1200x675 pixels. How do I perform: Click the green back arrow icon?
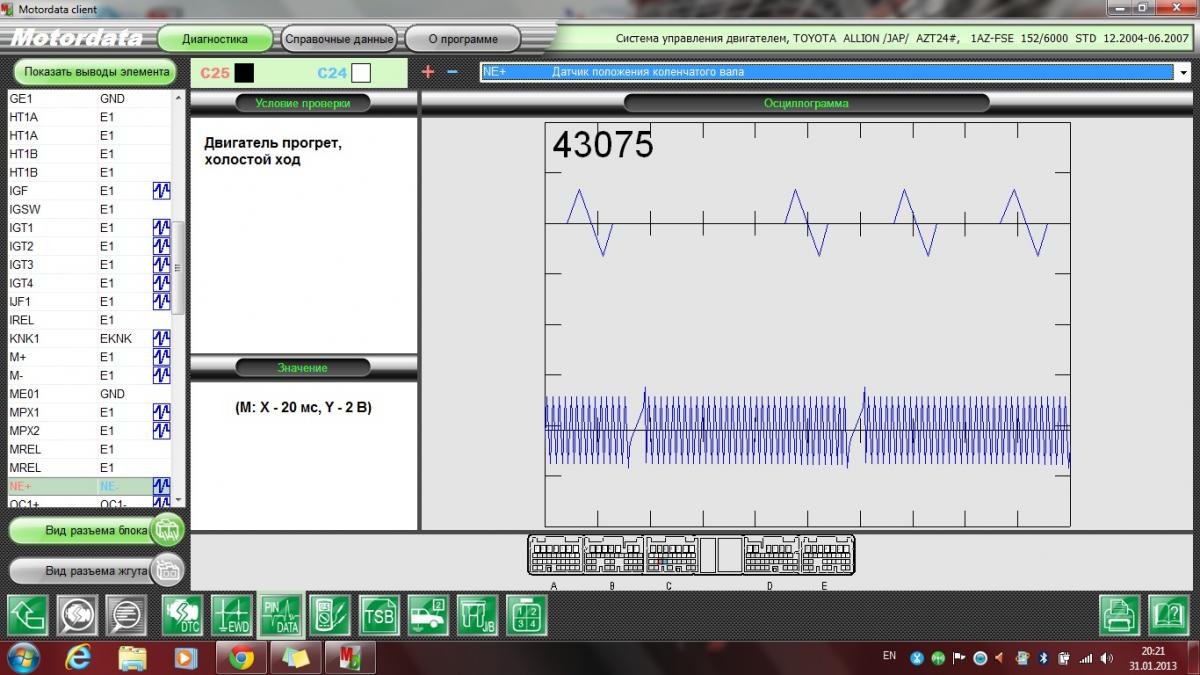point(28,615)
